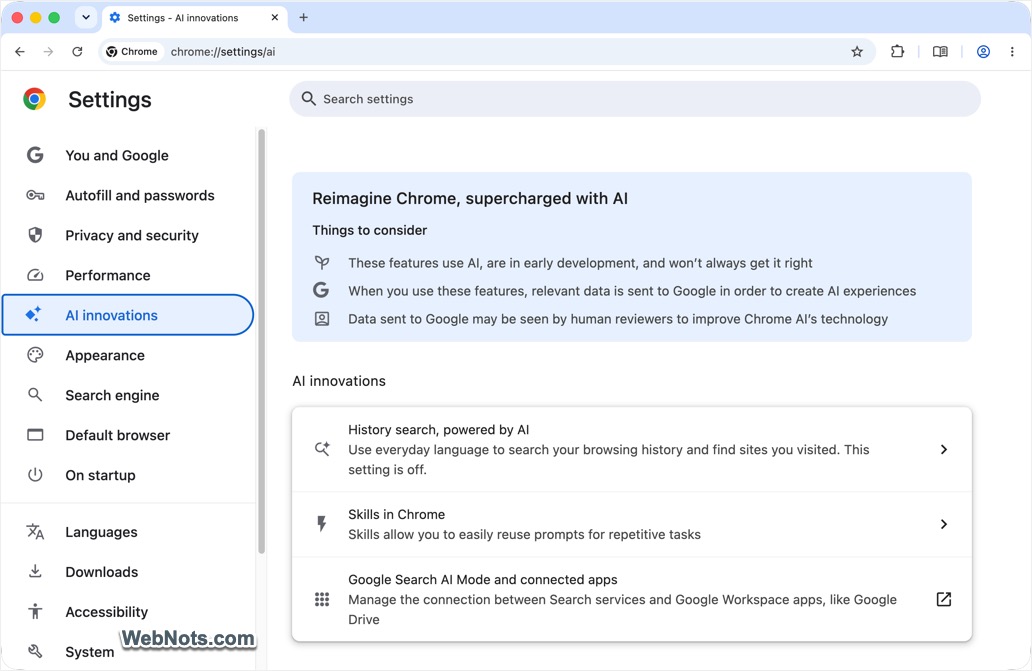
Task: Close the Settings - AI innovations tab
Action: click(274, 18)
